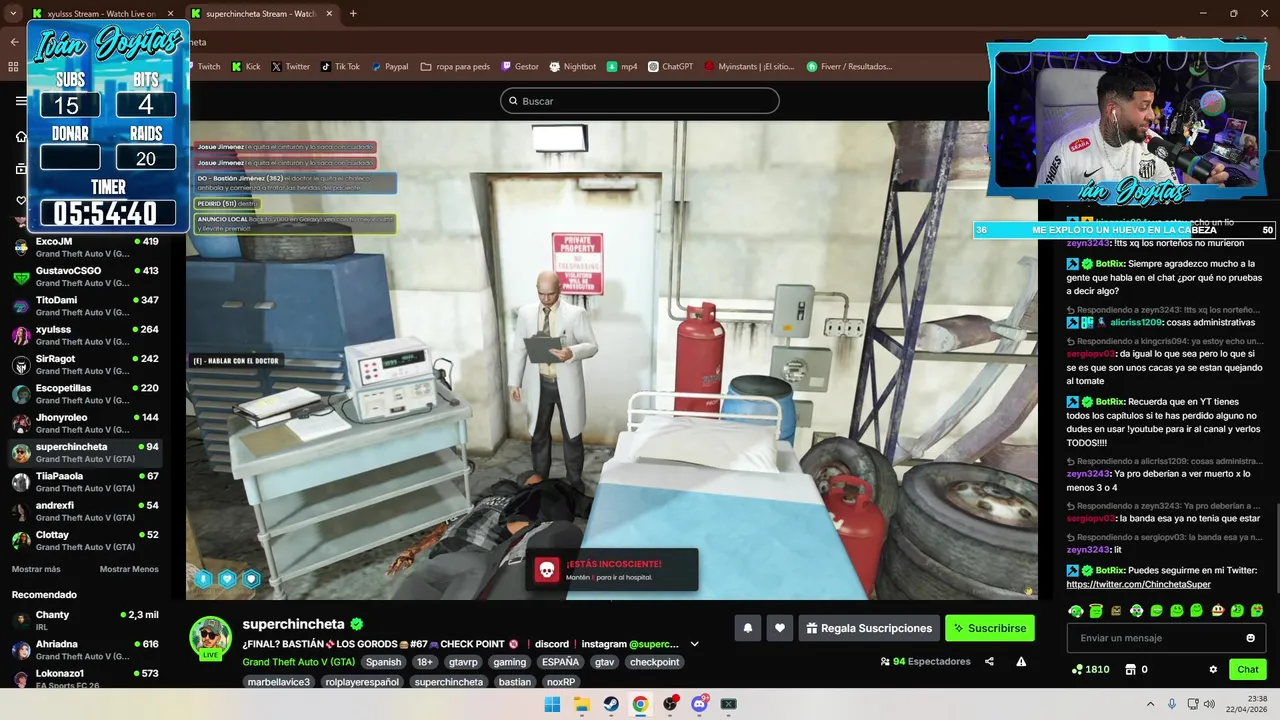The image size is (1280, 720).
Task: Click Mostrar Menos in the sidebar
Action: 129,569
